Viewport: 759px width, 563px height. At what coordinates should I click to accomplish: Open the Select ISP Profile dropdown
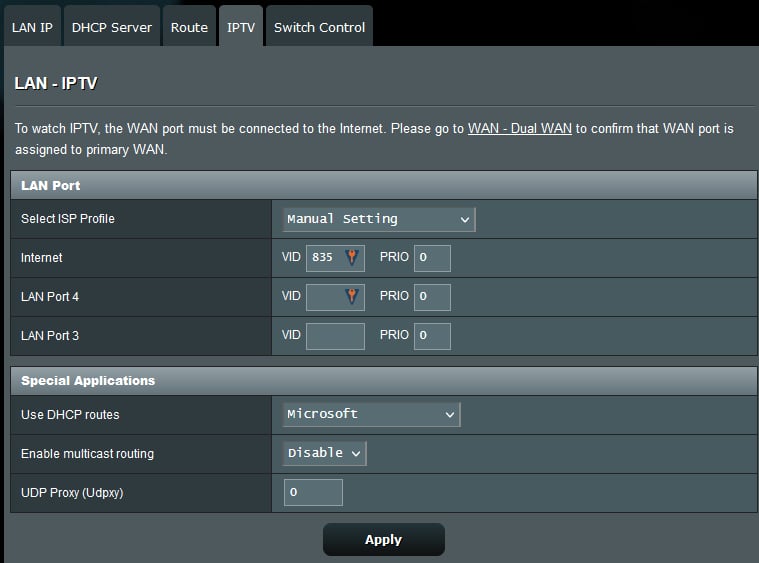[378, 219]
